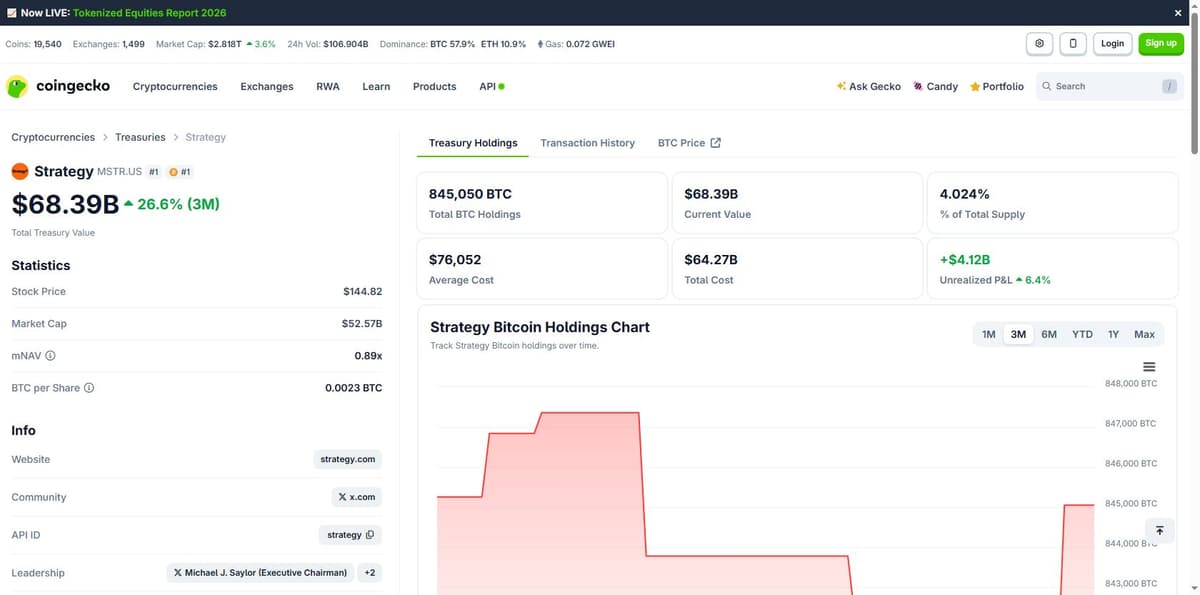Click the scroll-to-top arrow button
Viewport: 1200px width, 595px height.
point(1159,530)
